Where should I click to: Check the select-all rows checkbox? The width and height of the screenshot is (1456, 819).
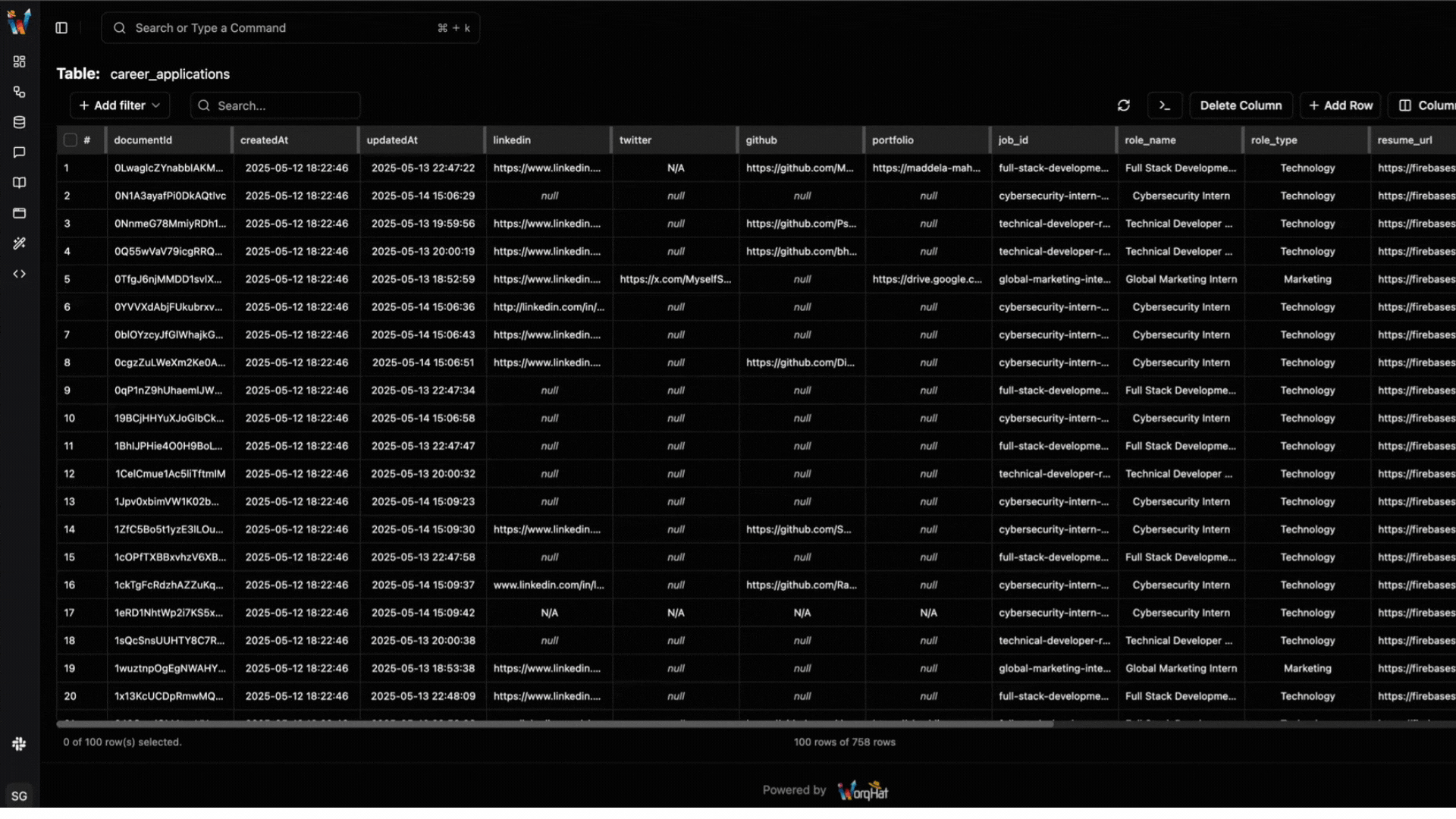coord(71,140)
